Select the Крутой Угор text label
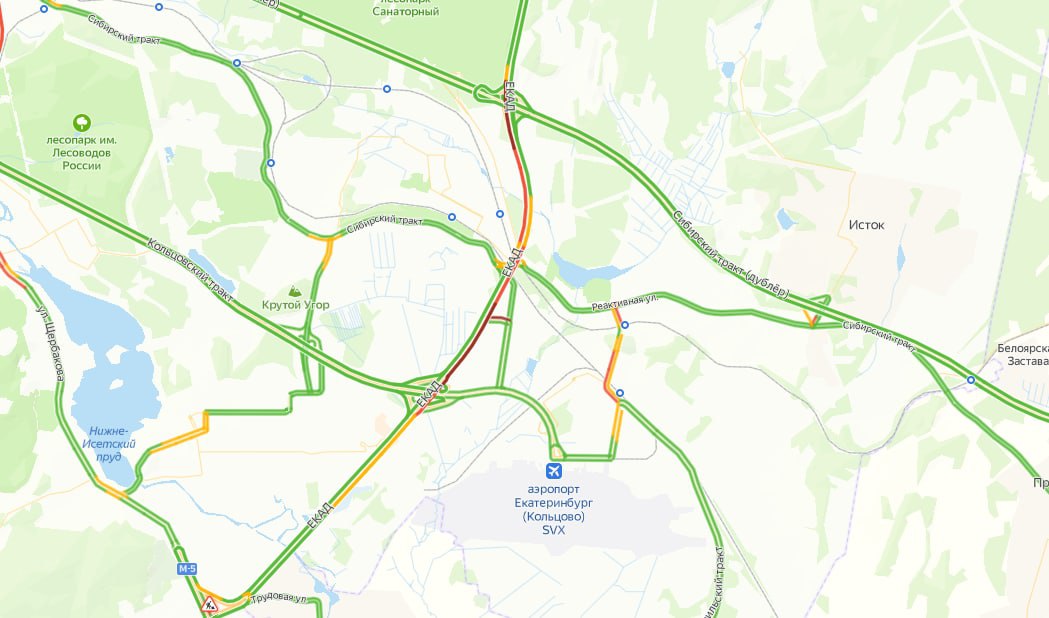 click(295, 305)
